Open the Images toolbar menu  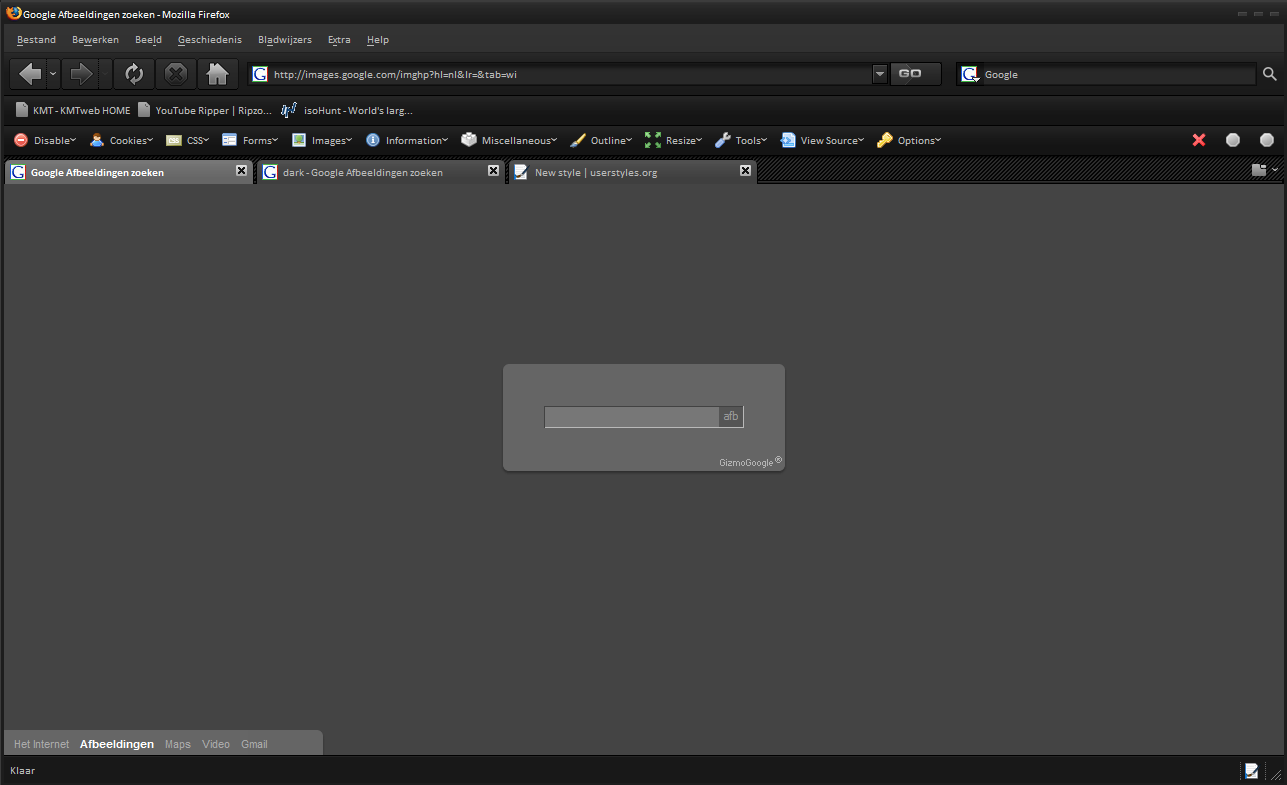(x=322, y=141)
